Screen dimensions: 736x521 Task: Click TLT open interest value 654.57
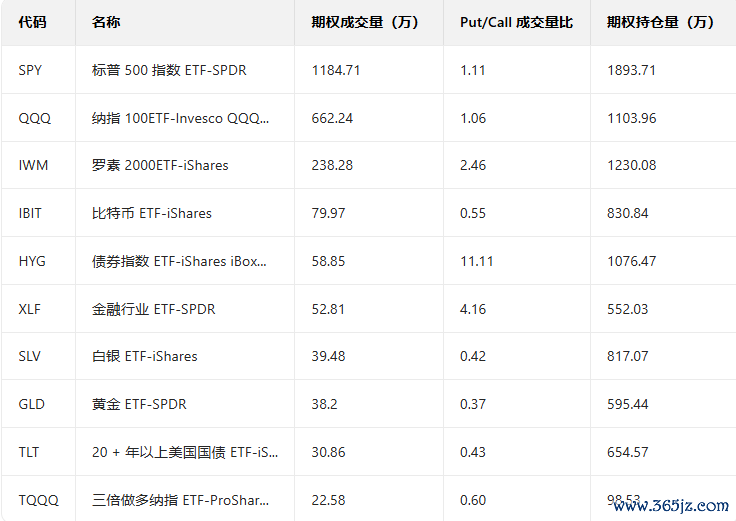click(627, 452)
